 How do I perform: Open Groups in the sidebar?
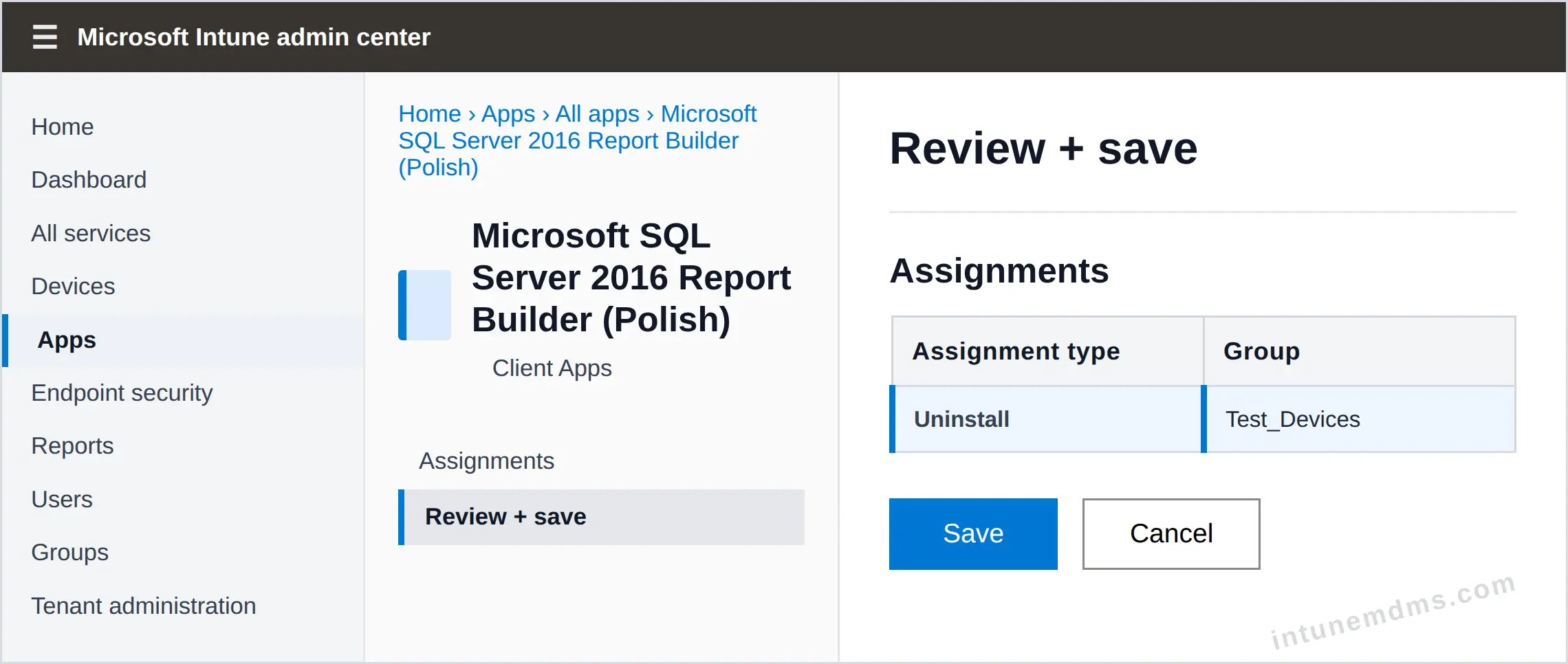pyautogui.click(x=69, y=552)
